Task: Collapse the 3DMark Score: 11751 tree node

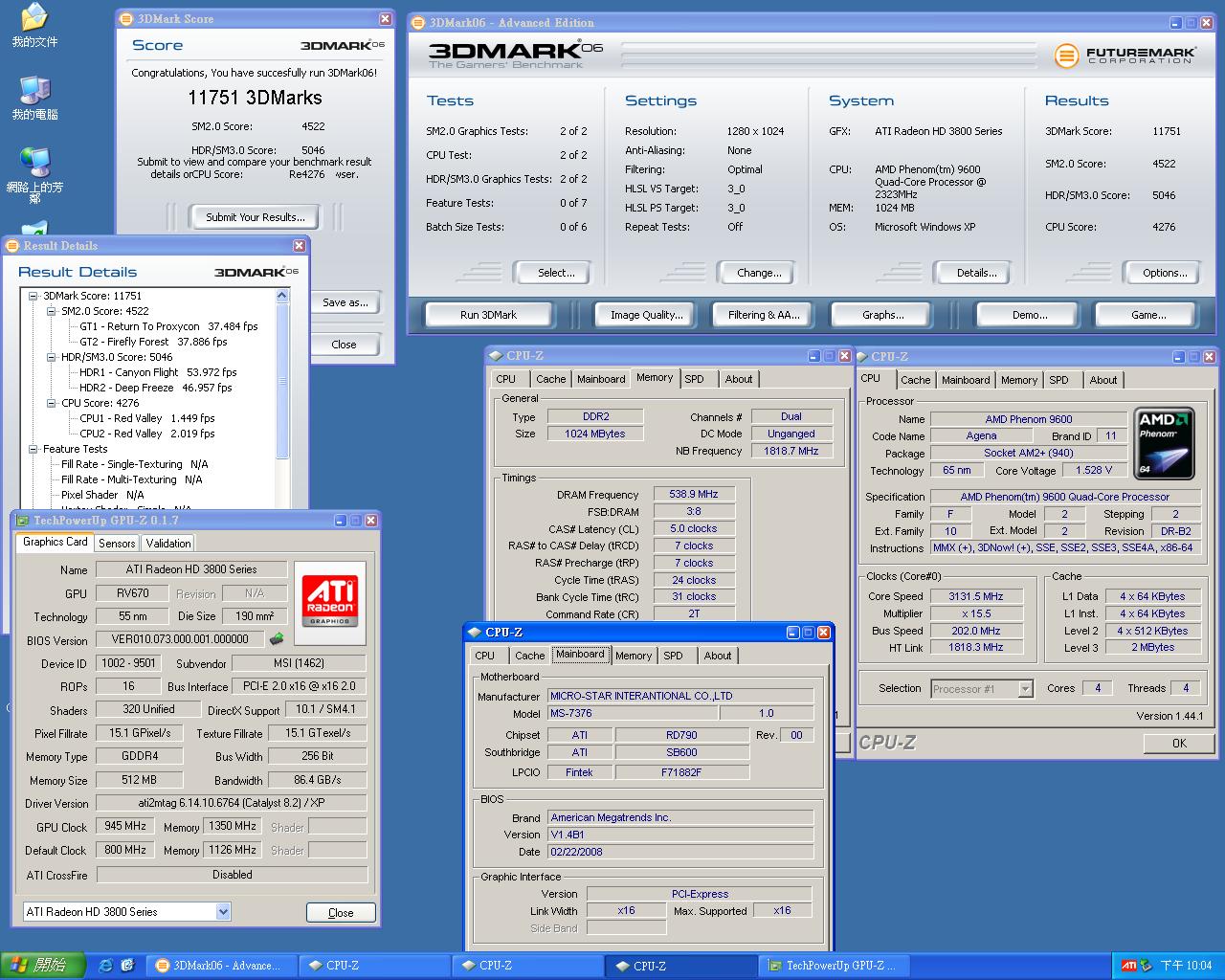Action: tap(33, 296)
